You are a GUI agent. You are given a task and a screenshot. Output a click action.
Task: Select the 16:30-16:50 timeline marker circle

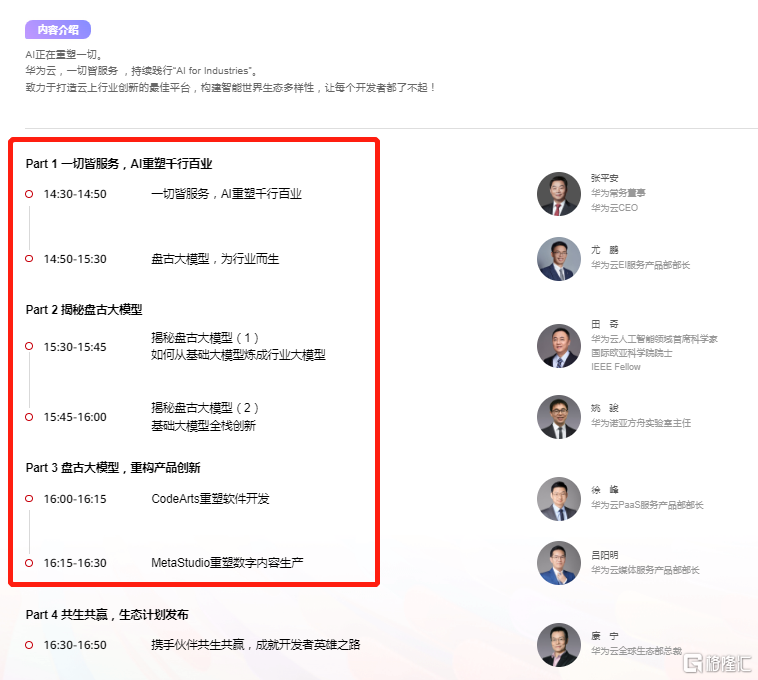[x=29, y=645]
